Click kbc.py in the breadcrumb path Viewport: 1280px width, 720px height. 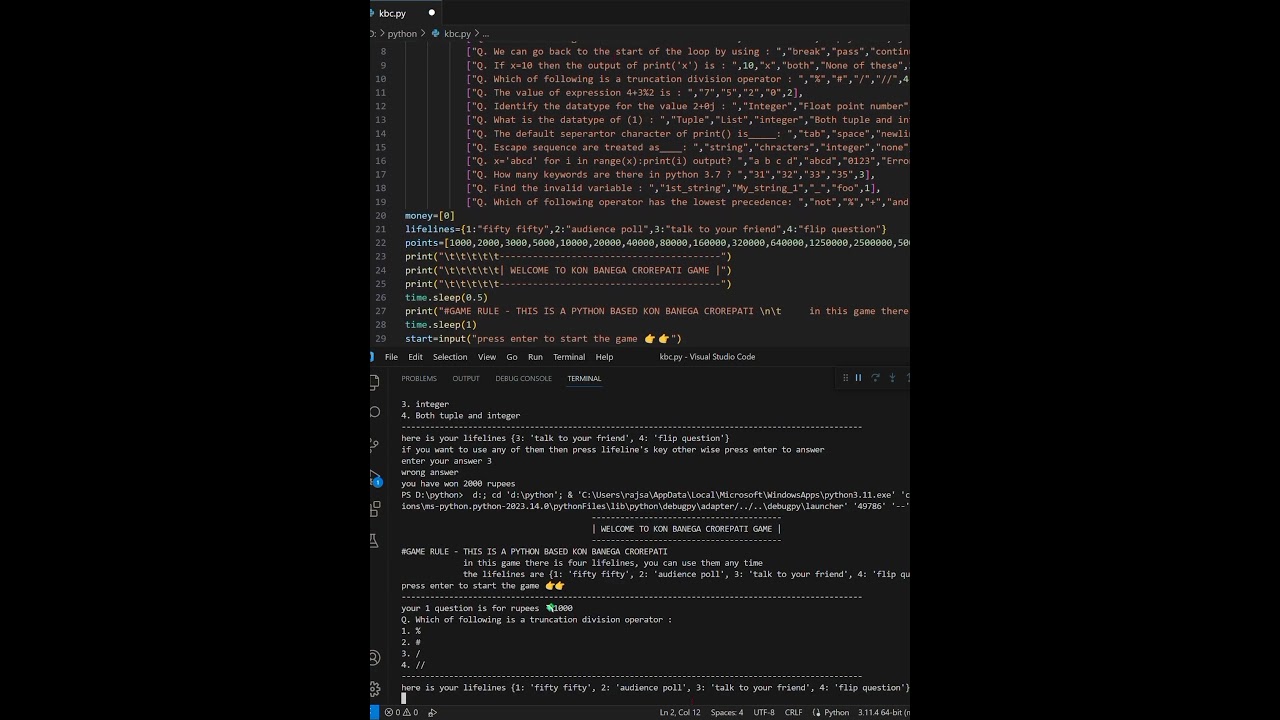pyautogui.click(x=457, y=33)
